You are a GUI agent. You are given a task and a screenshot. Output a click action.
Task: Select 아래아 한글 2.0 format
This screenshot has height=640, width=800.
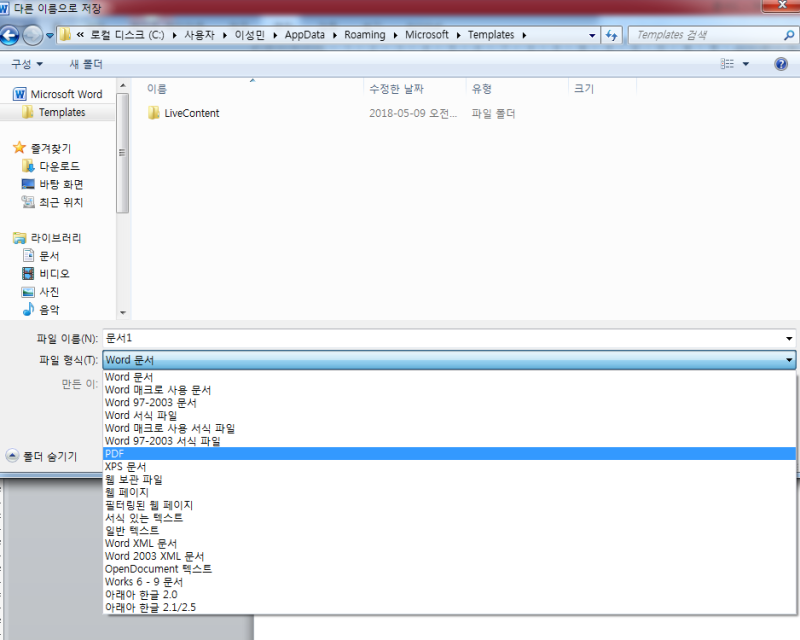(x=449, y=595)
